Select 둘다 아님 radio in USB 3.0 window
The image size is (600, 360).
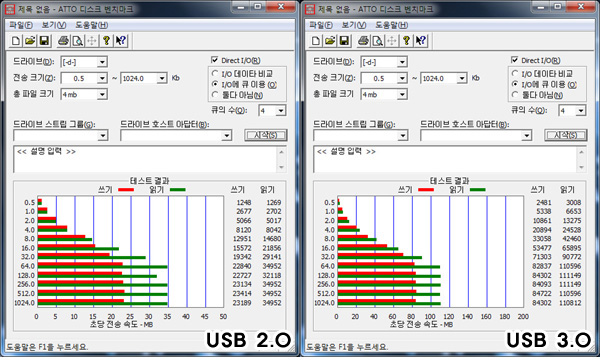click(515, 94)
